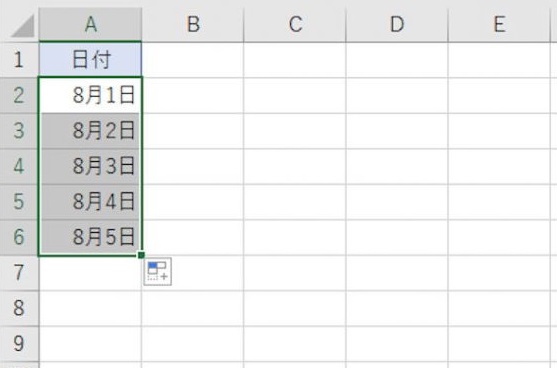Click the green fill handle square
This screenshot has height=368, width=557.
coord(141,255)
